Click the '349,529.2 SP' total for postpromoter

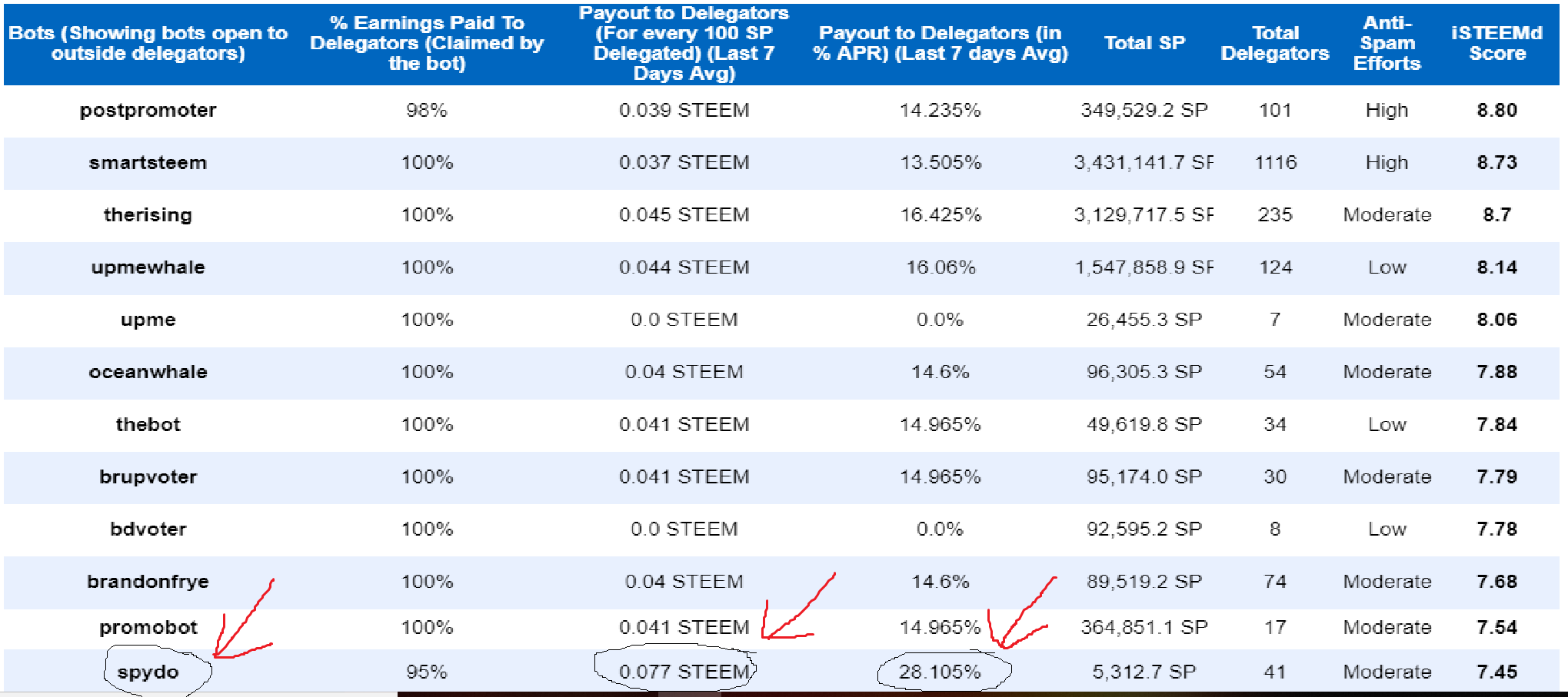point(1144,111)
